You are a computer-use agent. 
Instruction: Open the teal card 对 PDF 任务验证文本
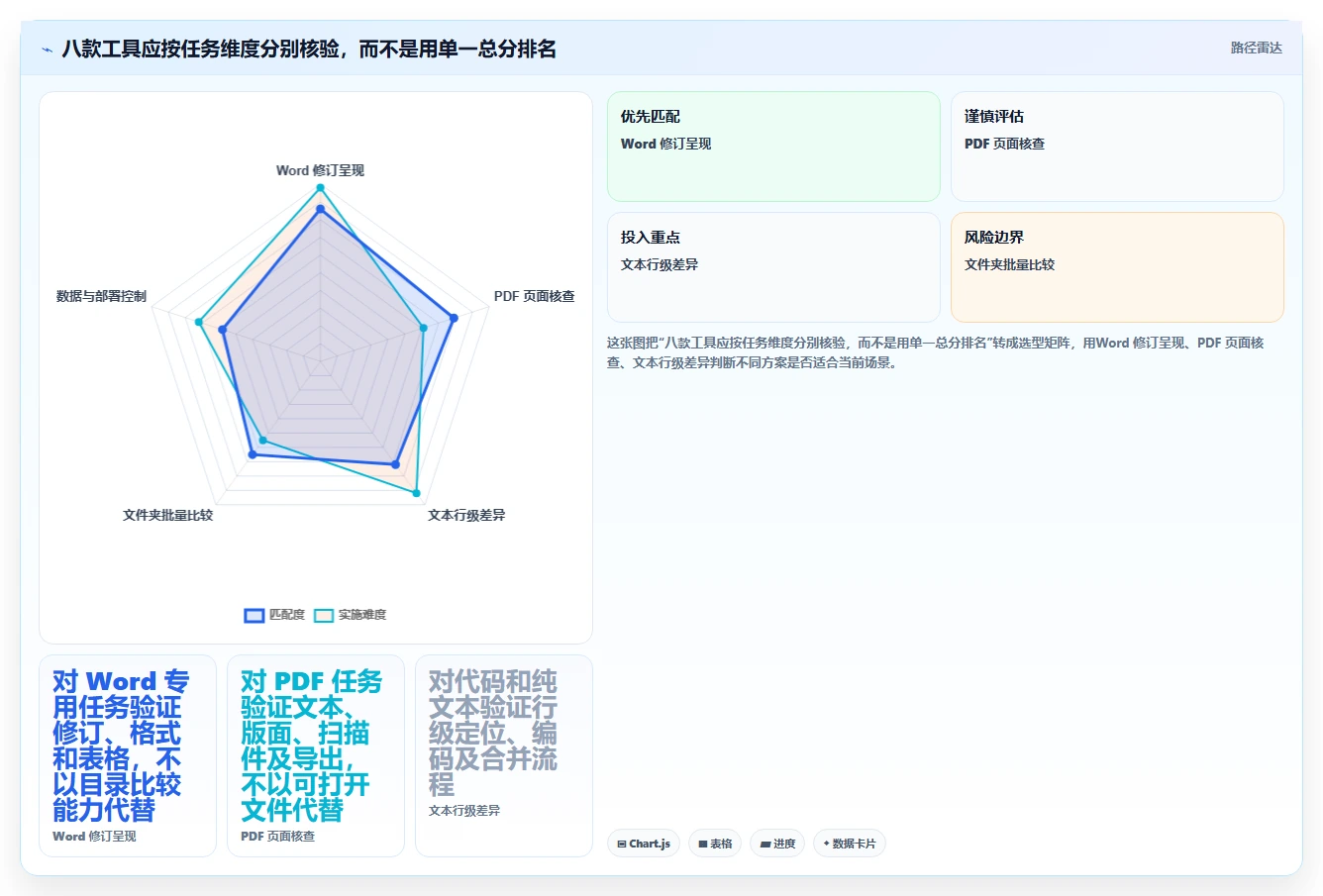tap(316, 755)
